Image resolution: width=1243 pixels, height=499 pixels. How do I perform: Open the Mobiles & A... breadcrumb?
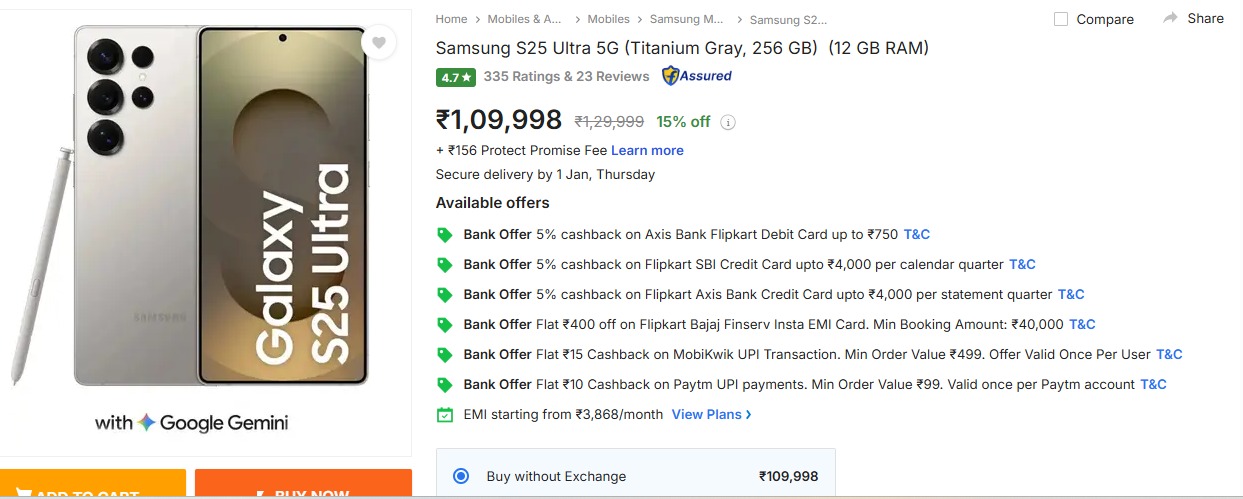pos(525,19)
